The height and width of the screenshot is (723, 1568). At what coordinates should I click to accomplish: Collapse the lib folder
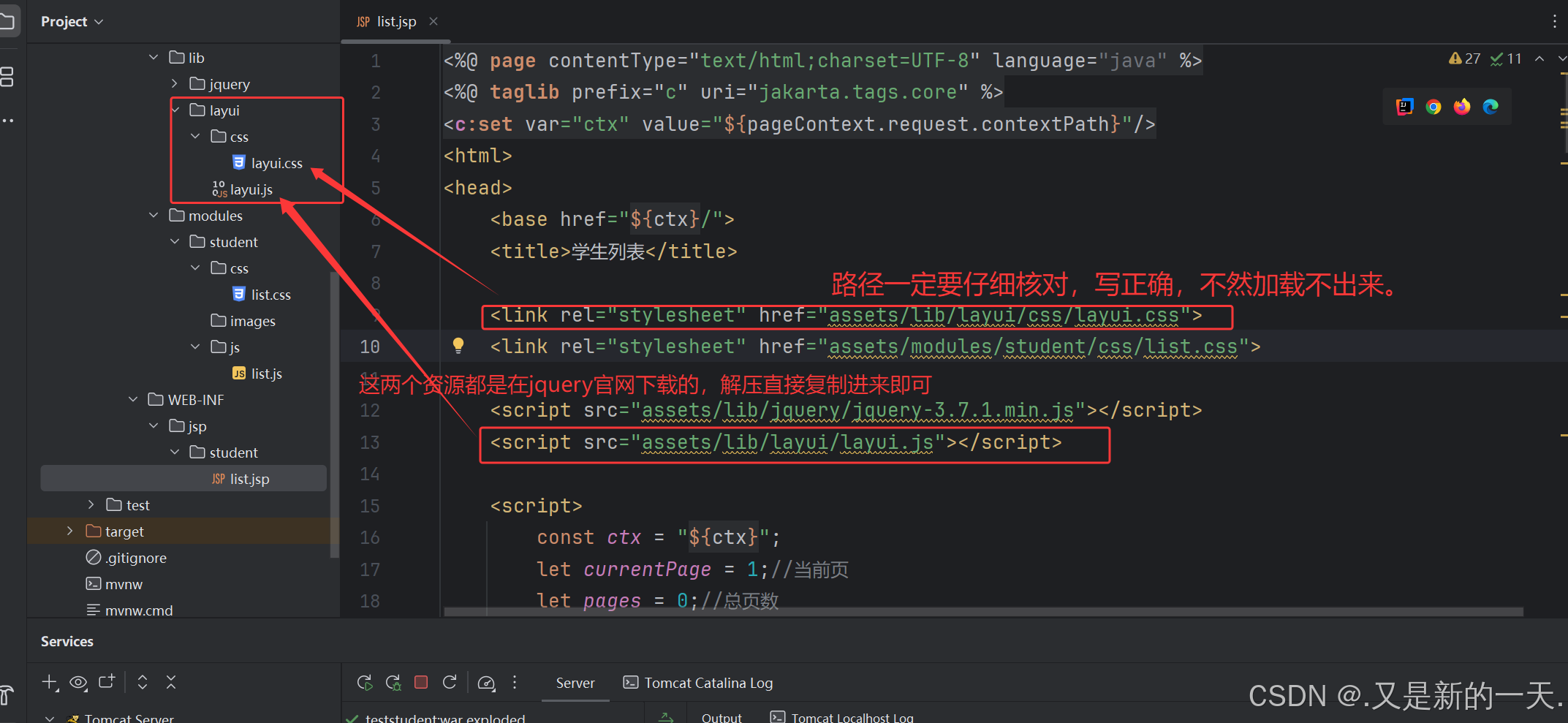point(154,57)
